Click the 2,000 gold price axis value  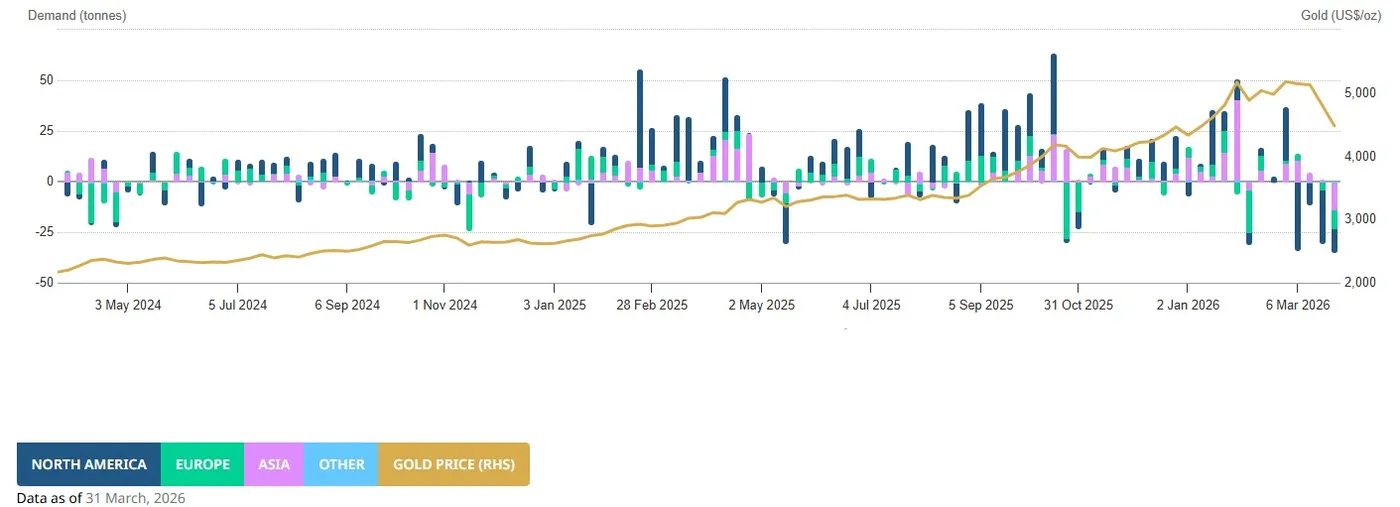1361,283
